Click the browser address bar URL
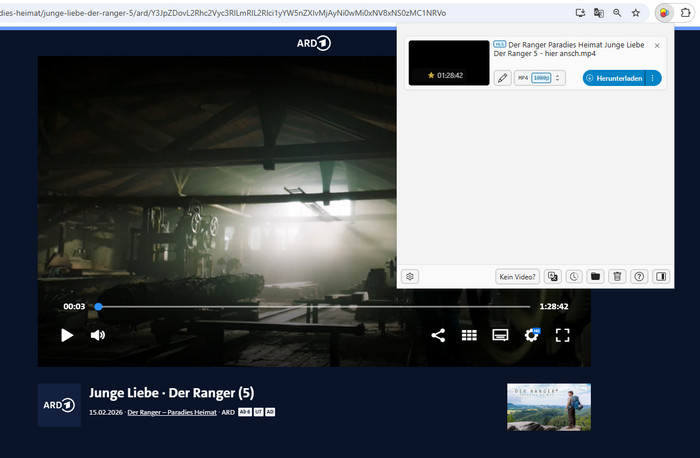The height and width of the screenshot is (458, 700). (x=223, y=13)
